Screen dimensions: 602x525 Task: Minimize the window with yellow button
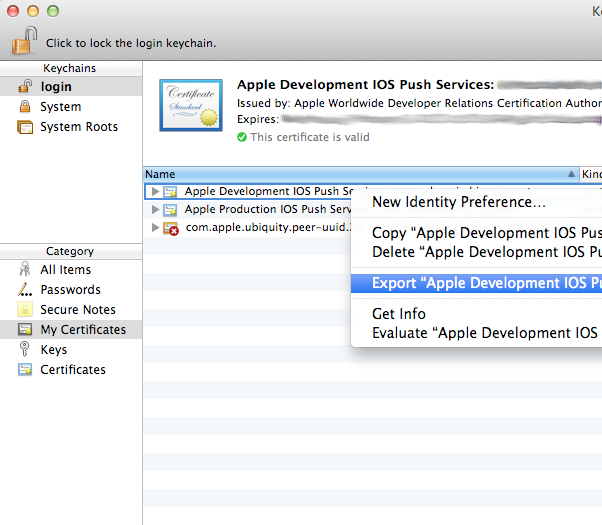[33, 11]
